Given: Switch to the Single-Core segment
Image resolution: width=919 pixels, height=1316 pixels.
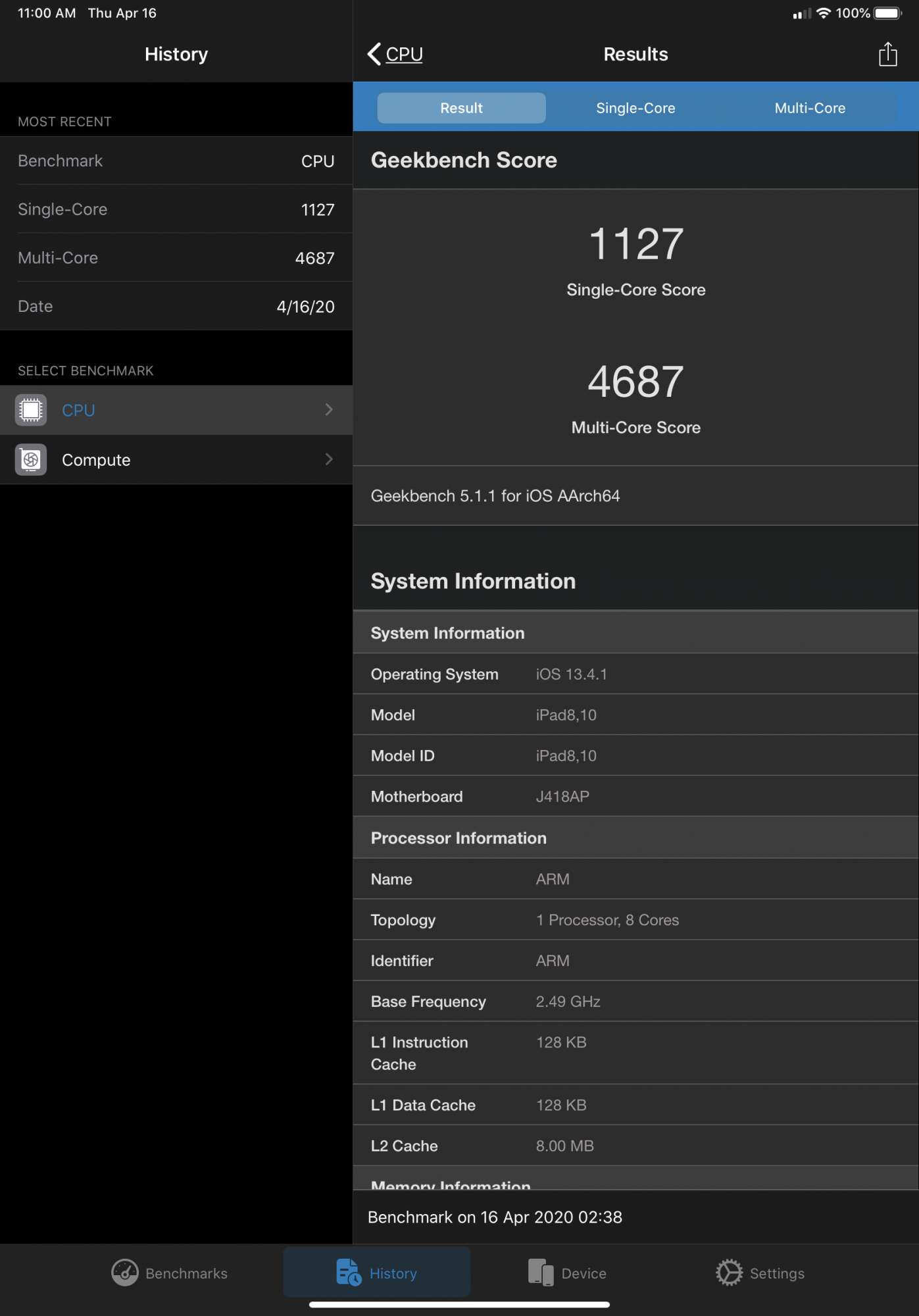Looking at the screenshot, I should 635,108.
